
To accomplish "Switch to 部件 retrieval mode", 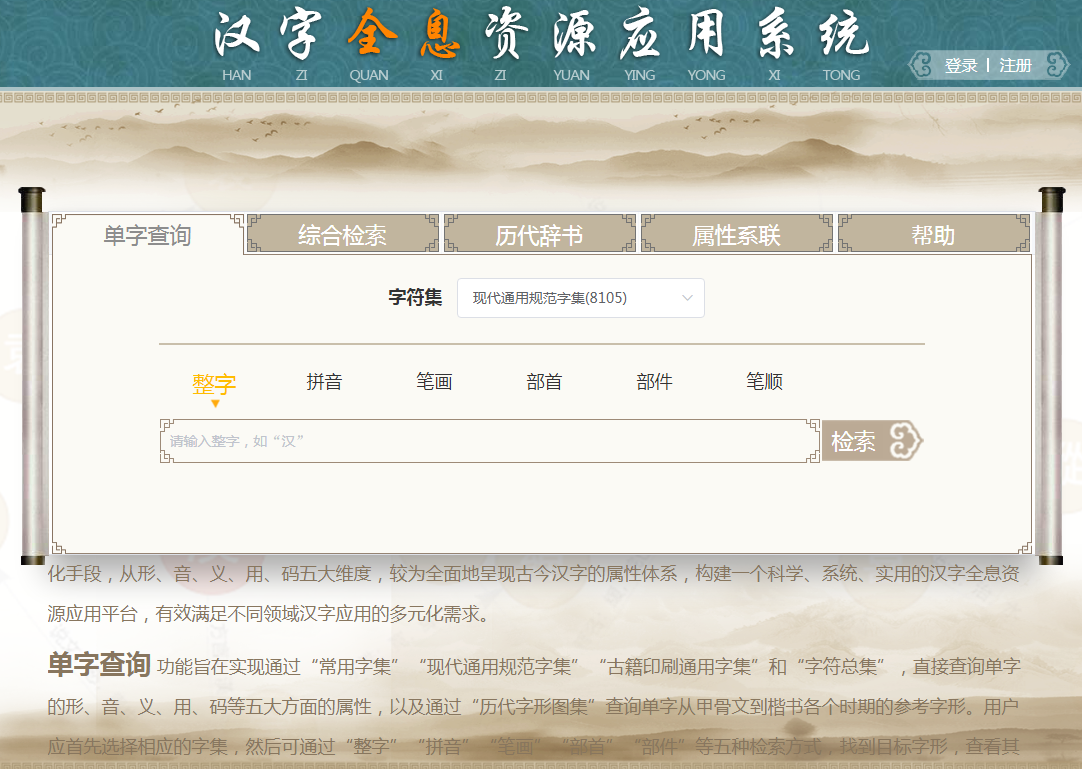I will [x=653, y=381].
